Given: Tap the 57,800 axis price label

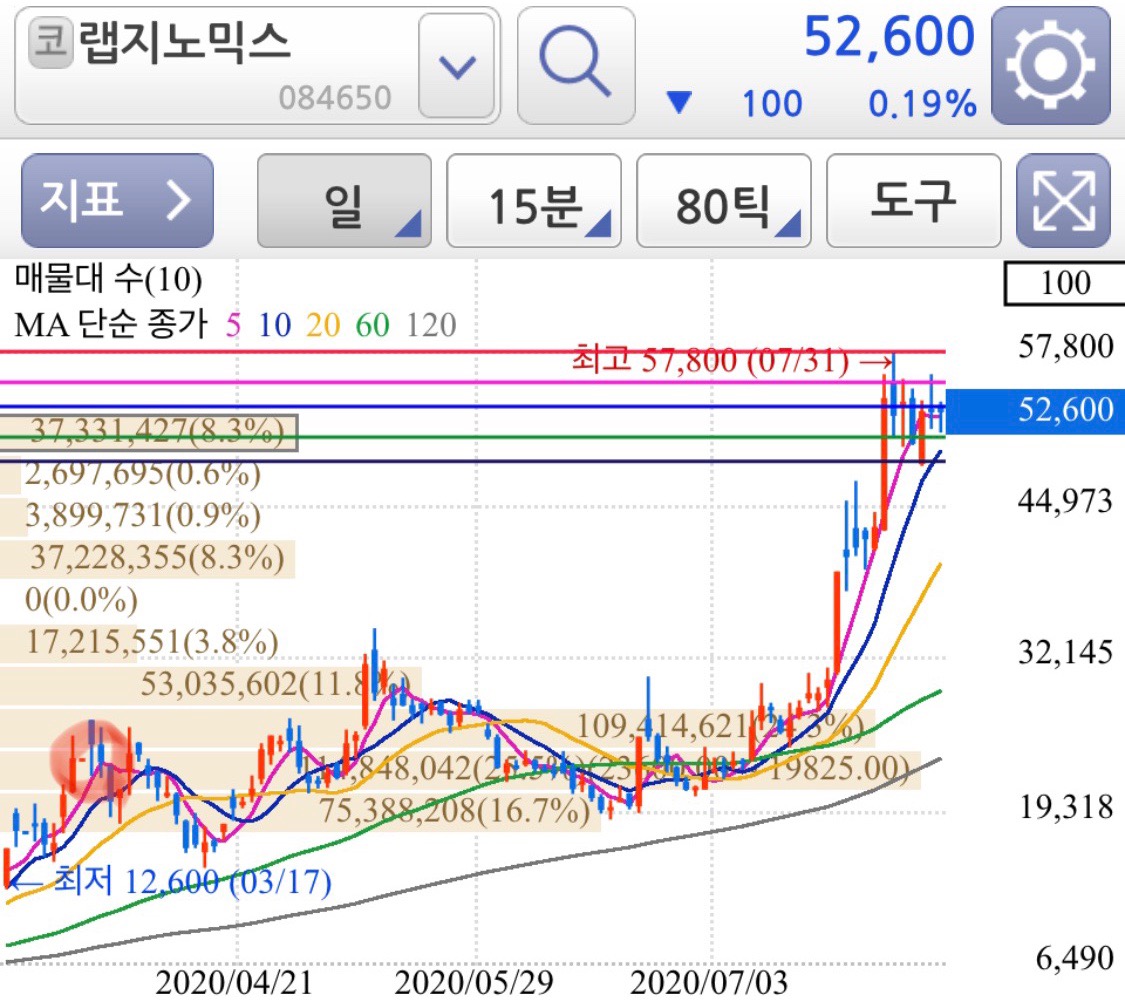Looking at the screenshot, I should [1065, 347].
